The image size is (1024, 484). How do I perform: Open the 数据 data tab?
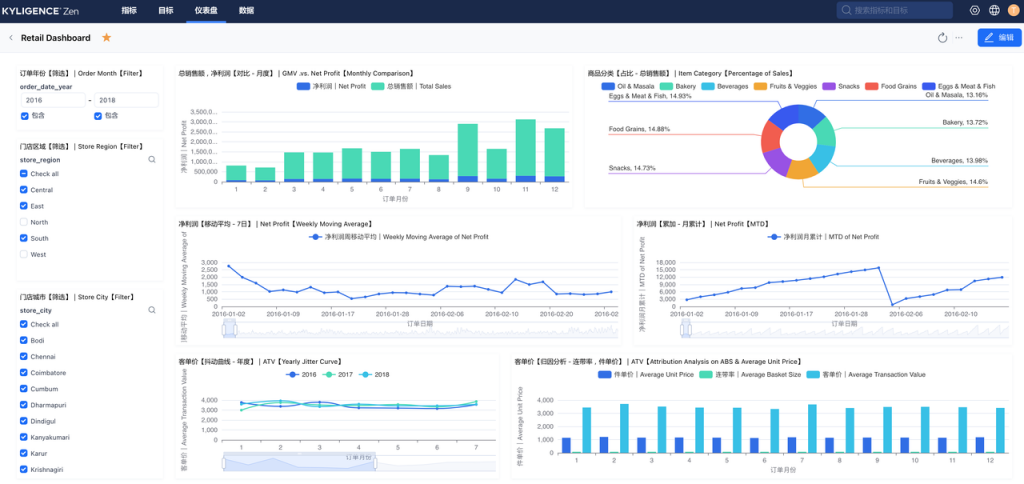click(x=246, y=10)
